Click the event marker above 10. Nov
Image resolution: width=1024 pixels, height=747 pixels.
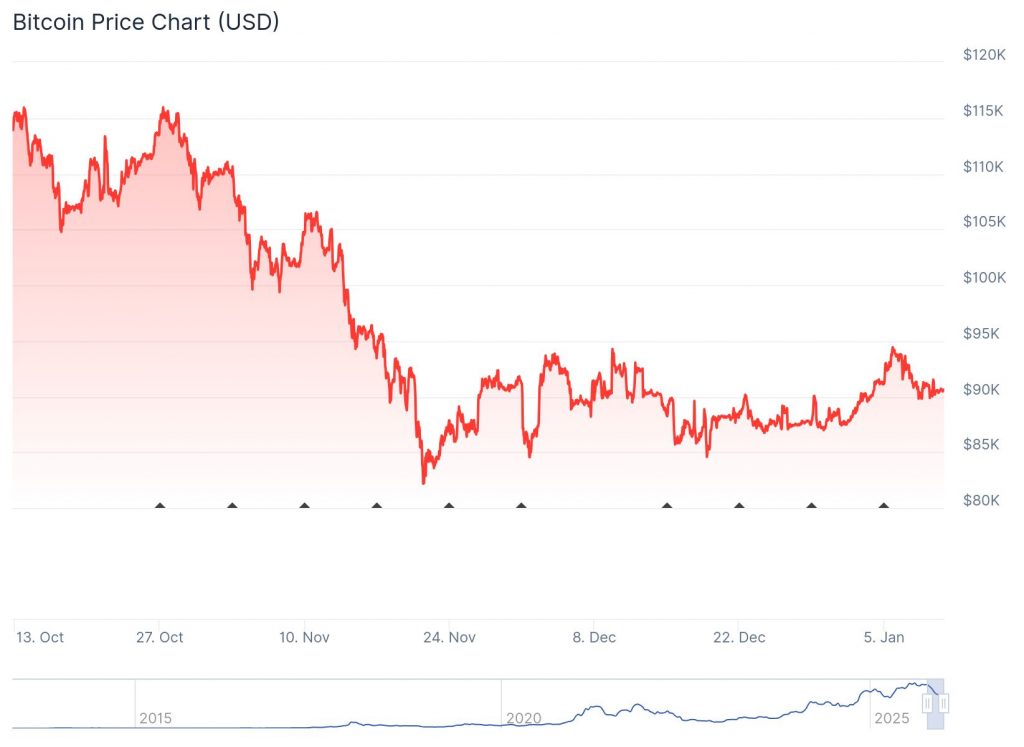[x=304, y=506]
